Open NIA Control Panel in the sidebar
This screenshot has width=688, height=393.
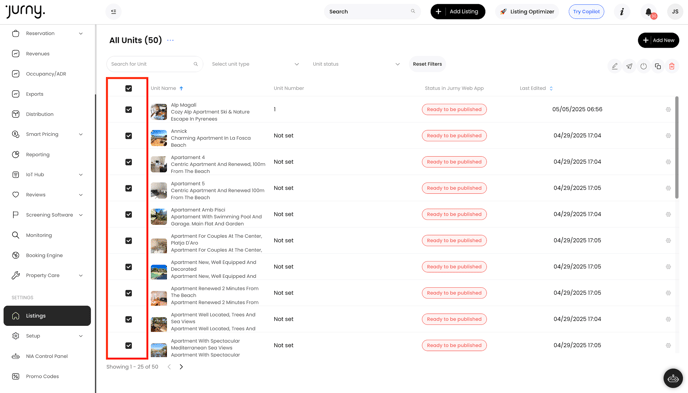coord(47,356)
